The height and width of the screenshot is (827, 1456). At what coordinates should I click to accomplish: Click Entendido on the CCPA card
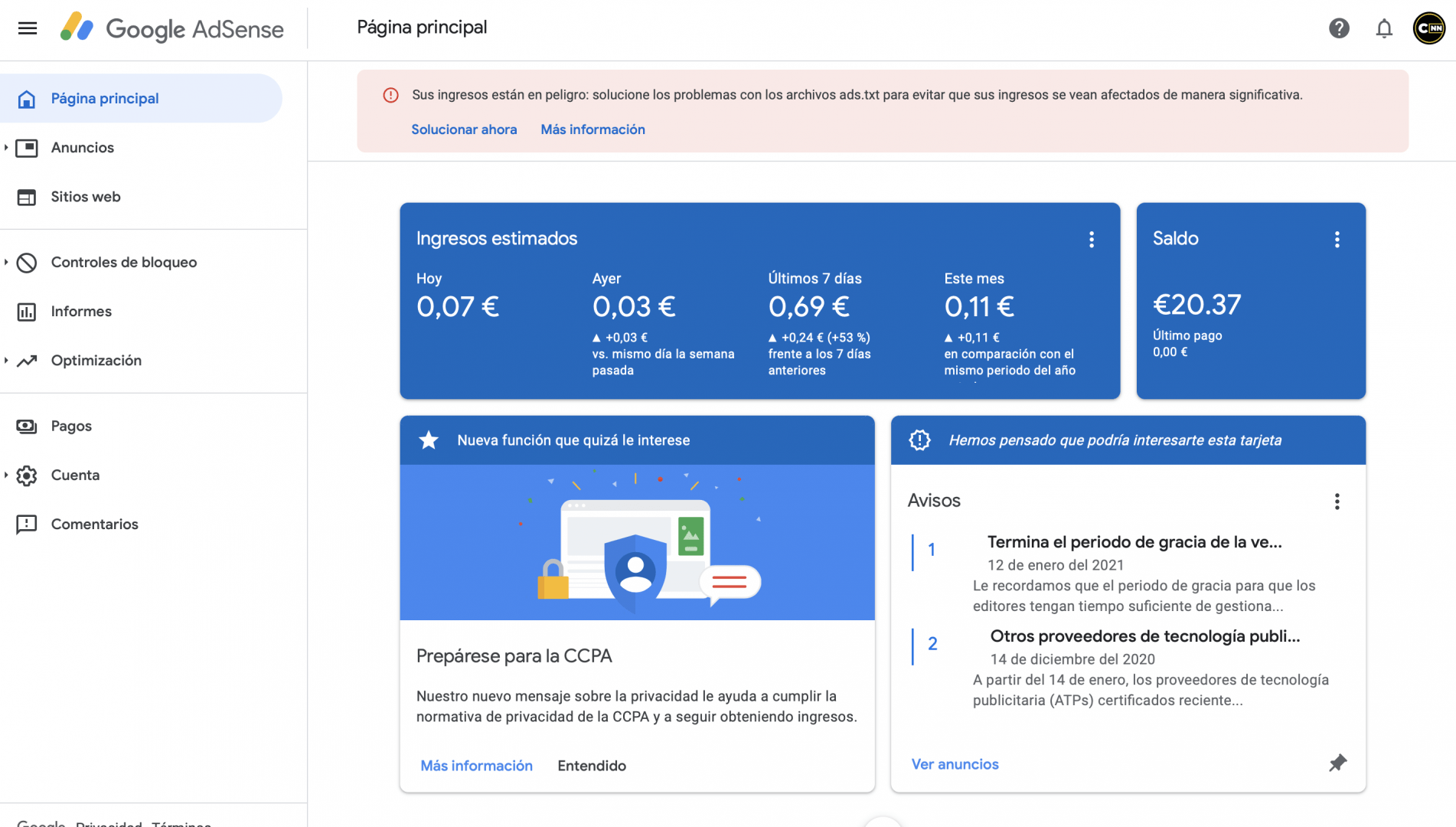pos(592,766)
